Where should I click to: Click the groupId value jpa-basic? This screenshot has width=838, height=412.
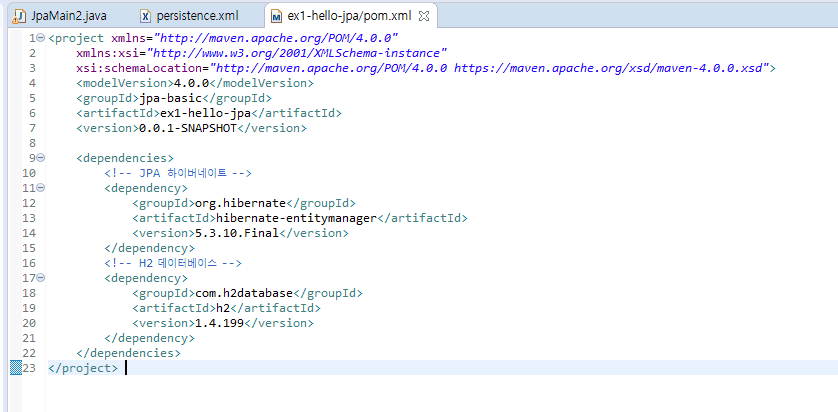click(x=170, y=98)
